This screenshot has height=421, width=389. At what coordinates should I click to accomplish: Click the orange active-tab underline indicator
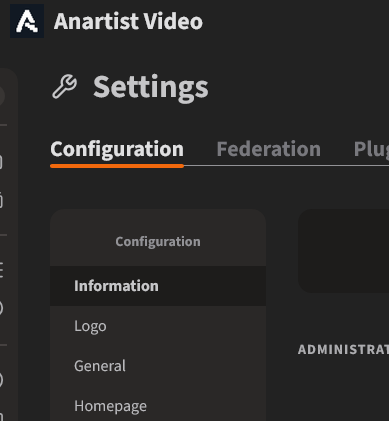point(117,166)
